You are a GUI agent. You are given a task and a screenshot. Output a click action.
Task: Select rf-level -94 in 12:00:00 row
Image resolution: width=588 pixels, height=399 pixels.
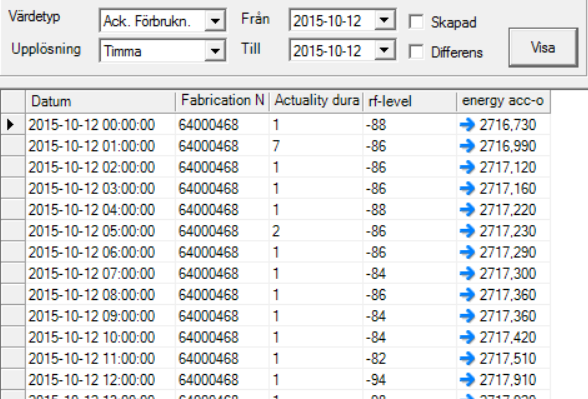click(410, 380)
